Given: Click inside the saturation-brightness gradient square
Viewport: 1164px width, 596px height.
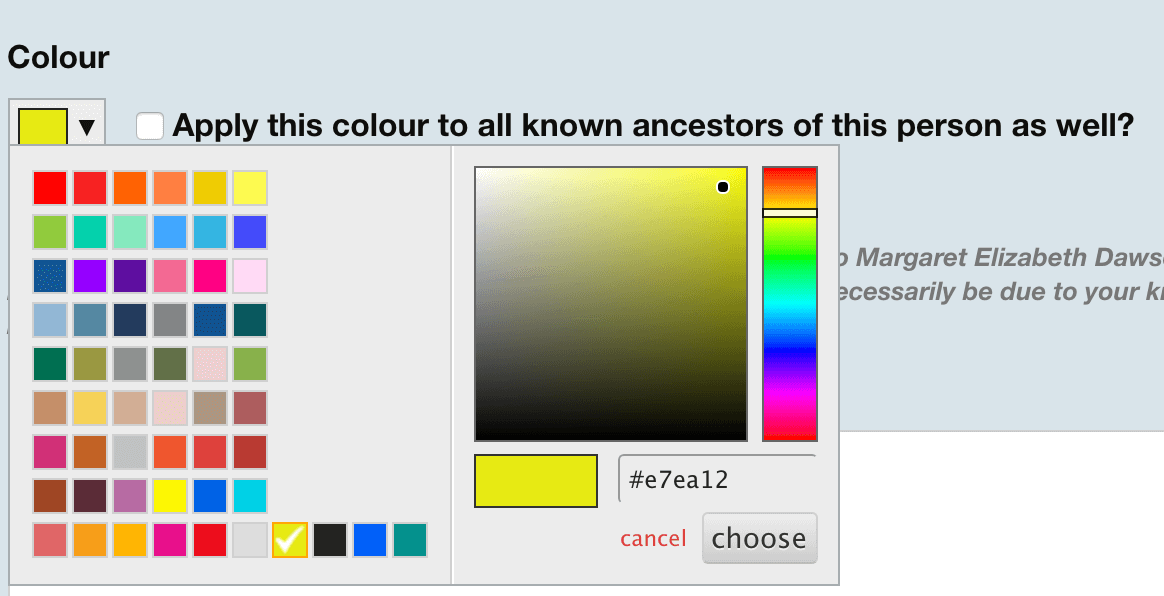Looking at the screenshot, I should point(610,300).
